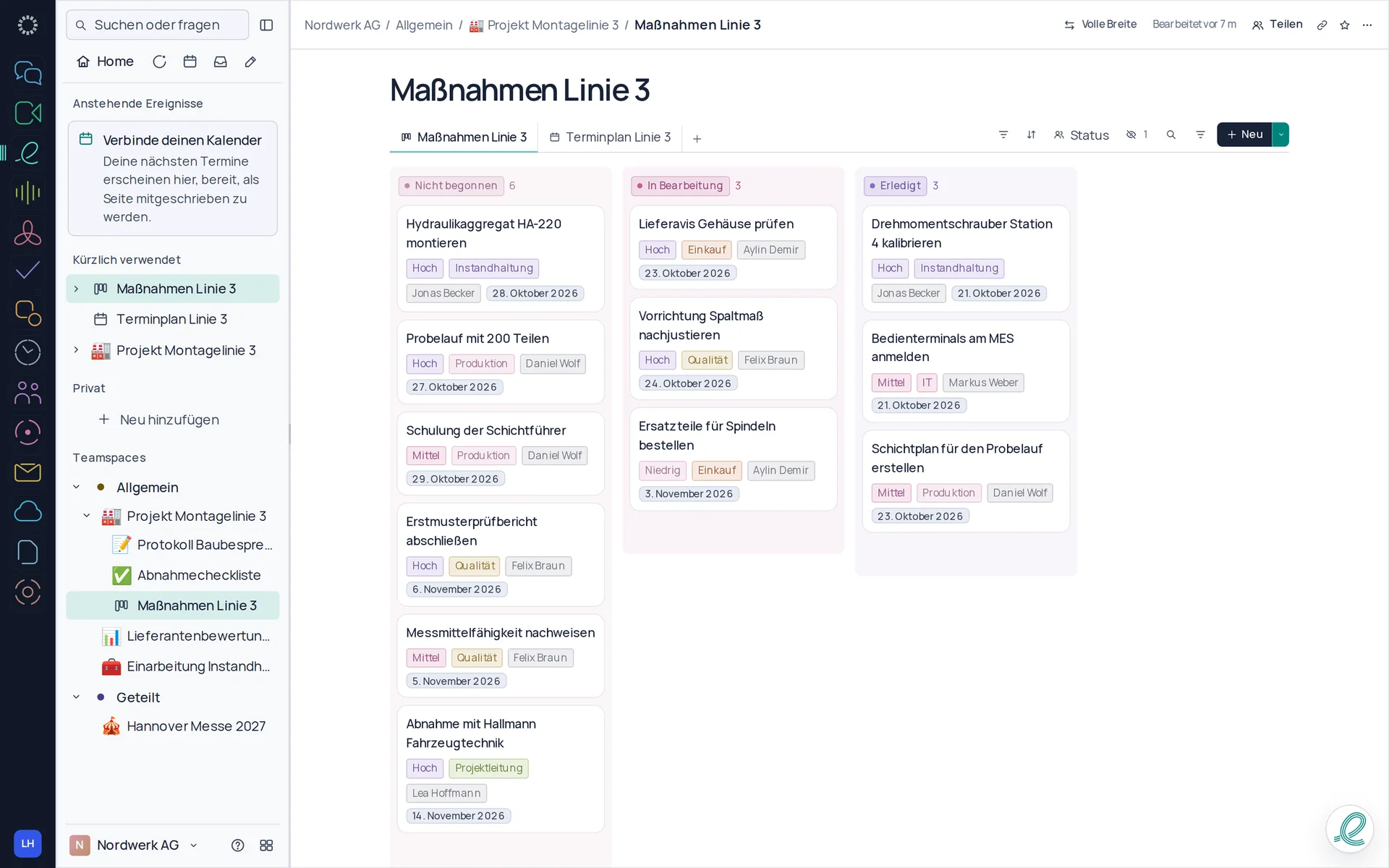This screenshot has height=868, width=1389.
Task: Open the calendar icon next to Home
Action: 190,61
